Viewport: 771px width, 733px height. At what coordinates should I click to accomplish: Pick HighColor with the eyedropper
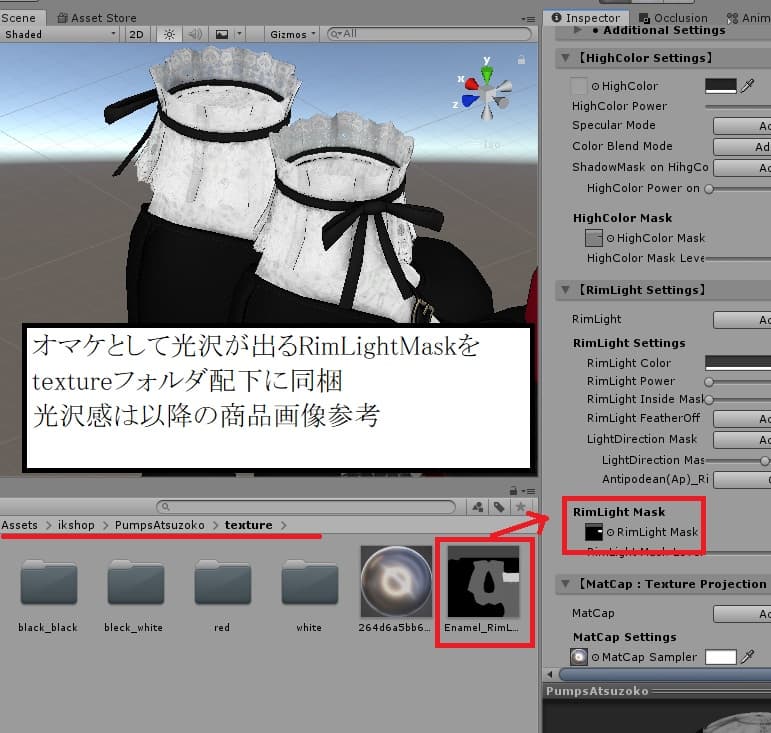pyautogui.click(x=748, y=86)
